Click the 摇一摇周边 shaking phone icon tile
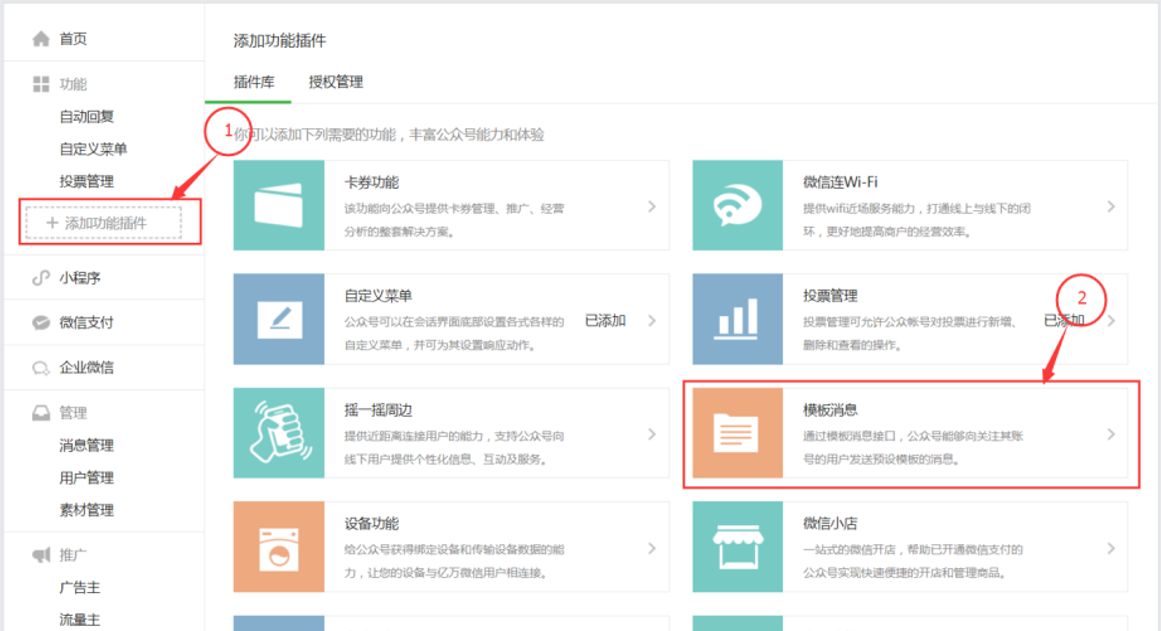The image size is (1161, 631). pos(278,433)
